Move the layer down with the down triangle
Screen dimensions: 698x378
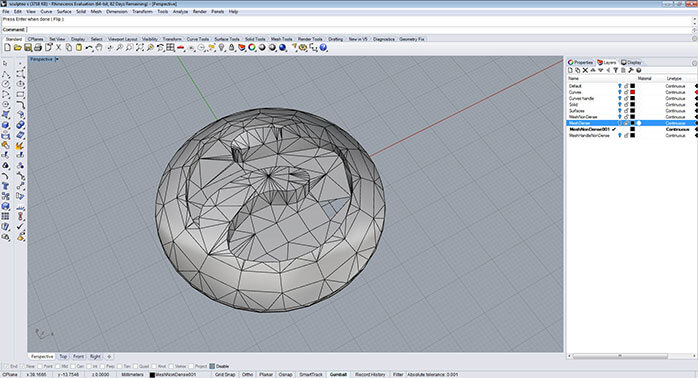tap(601, 70)
